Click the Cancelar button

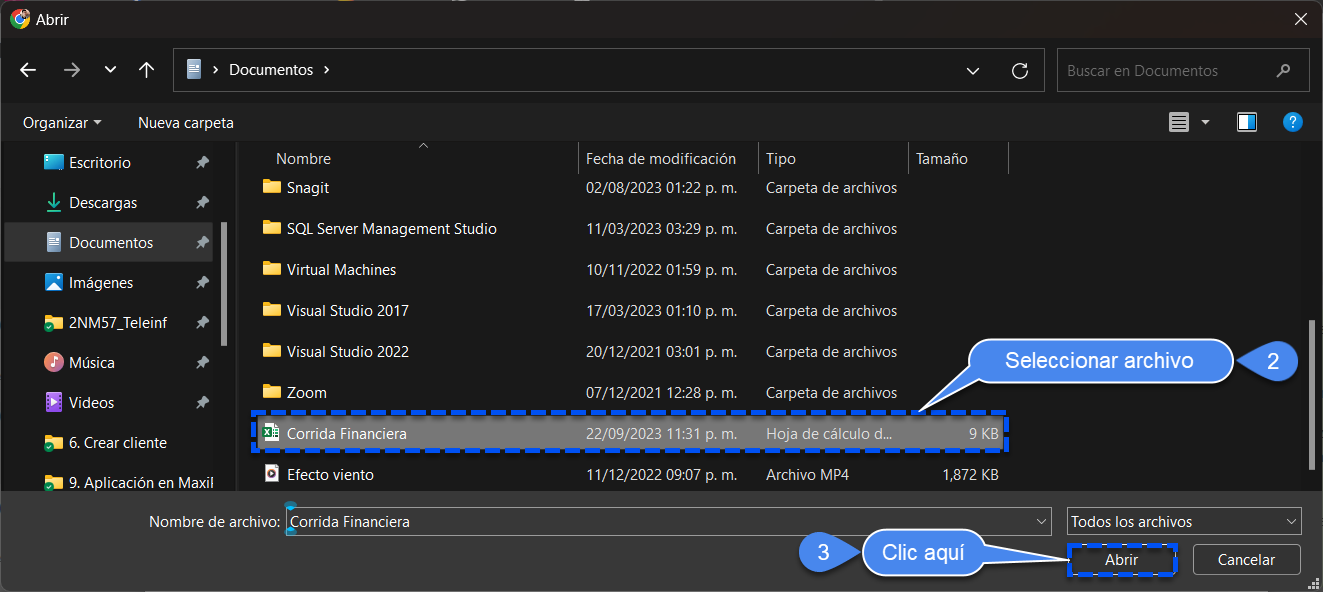pos(1247,560)
